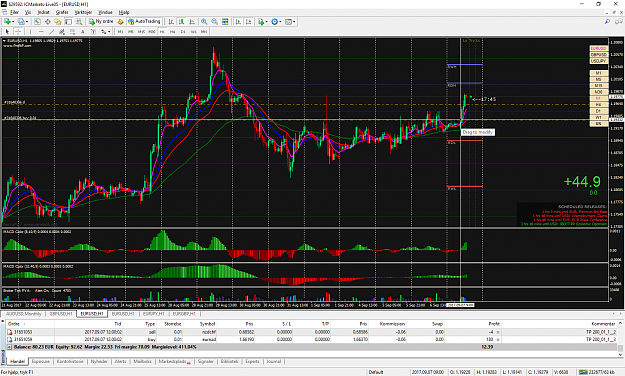This screenshot has height=376, width=625.
Task: Click M5 timeframe button on chart
Action: pyautogui.click(x=599, y=79)
